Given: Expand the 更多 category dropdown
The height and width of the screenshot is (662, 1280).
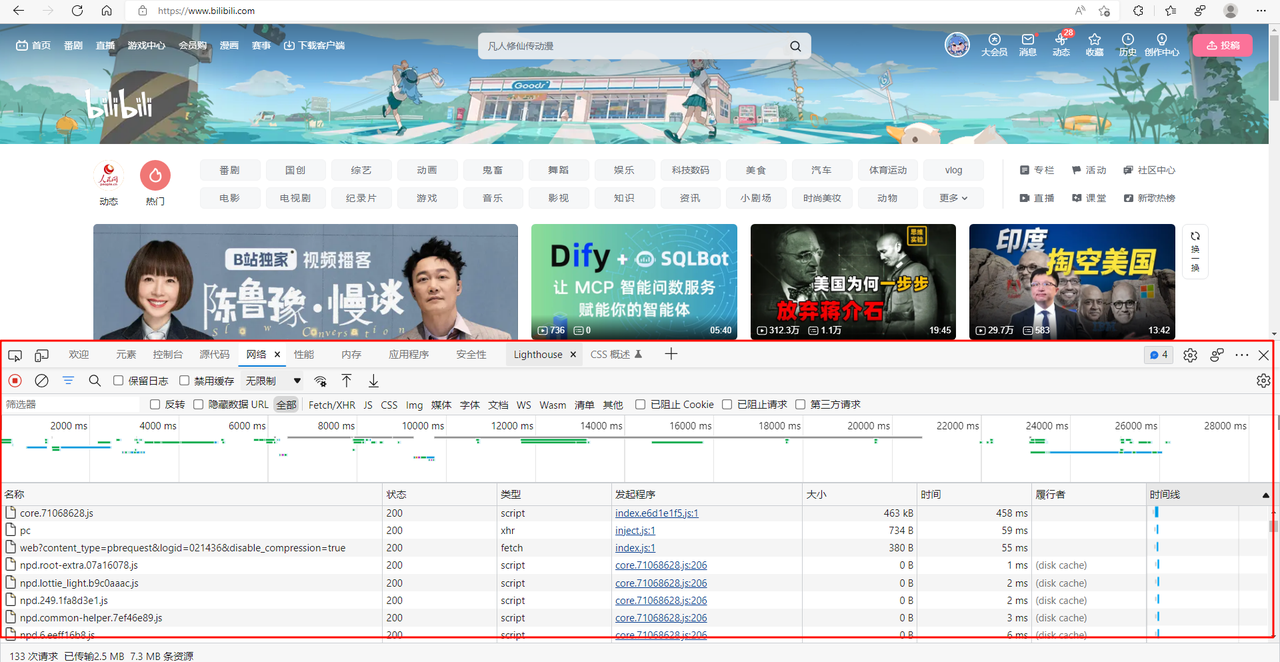Looking at the screenshot, I should click(x=953, y=198).
